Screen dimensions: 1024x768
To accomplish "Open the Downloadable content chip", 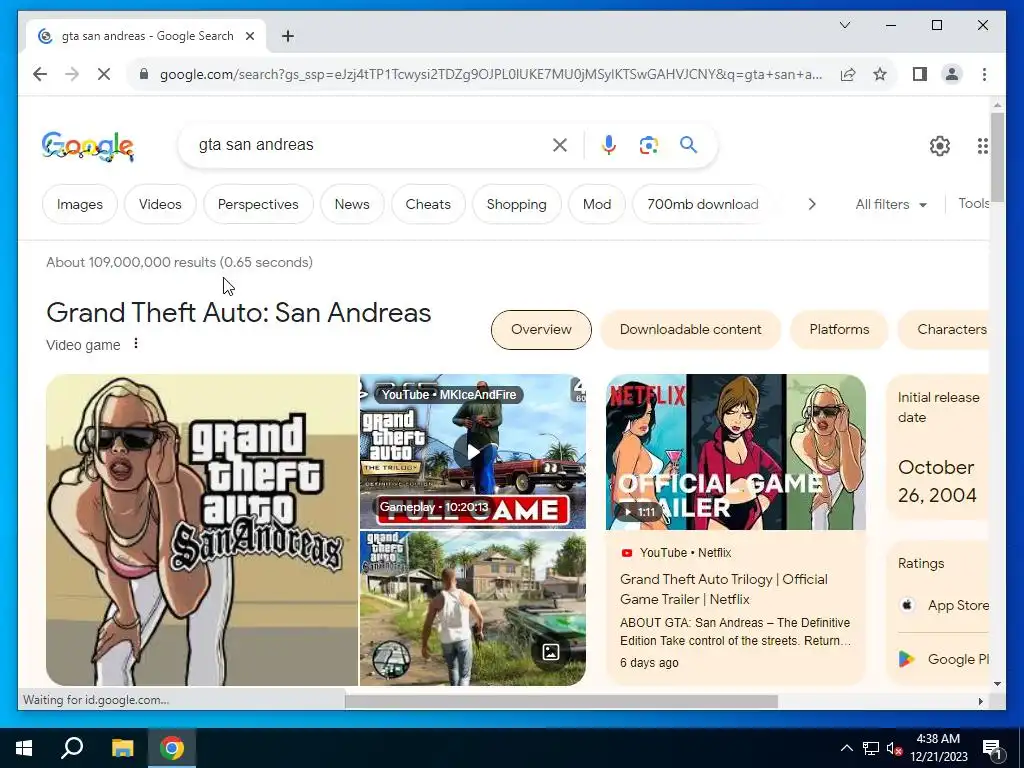I will (690, 329).
